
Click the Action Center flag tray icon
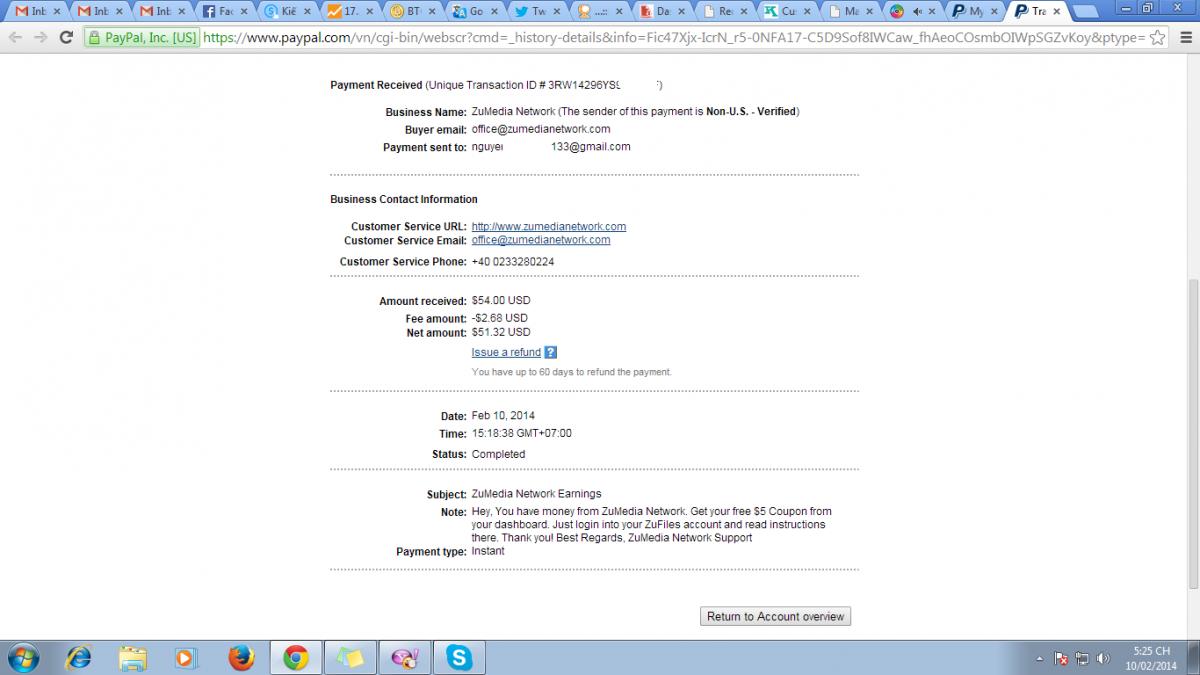[x=1062, y=658]
